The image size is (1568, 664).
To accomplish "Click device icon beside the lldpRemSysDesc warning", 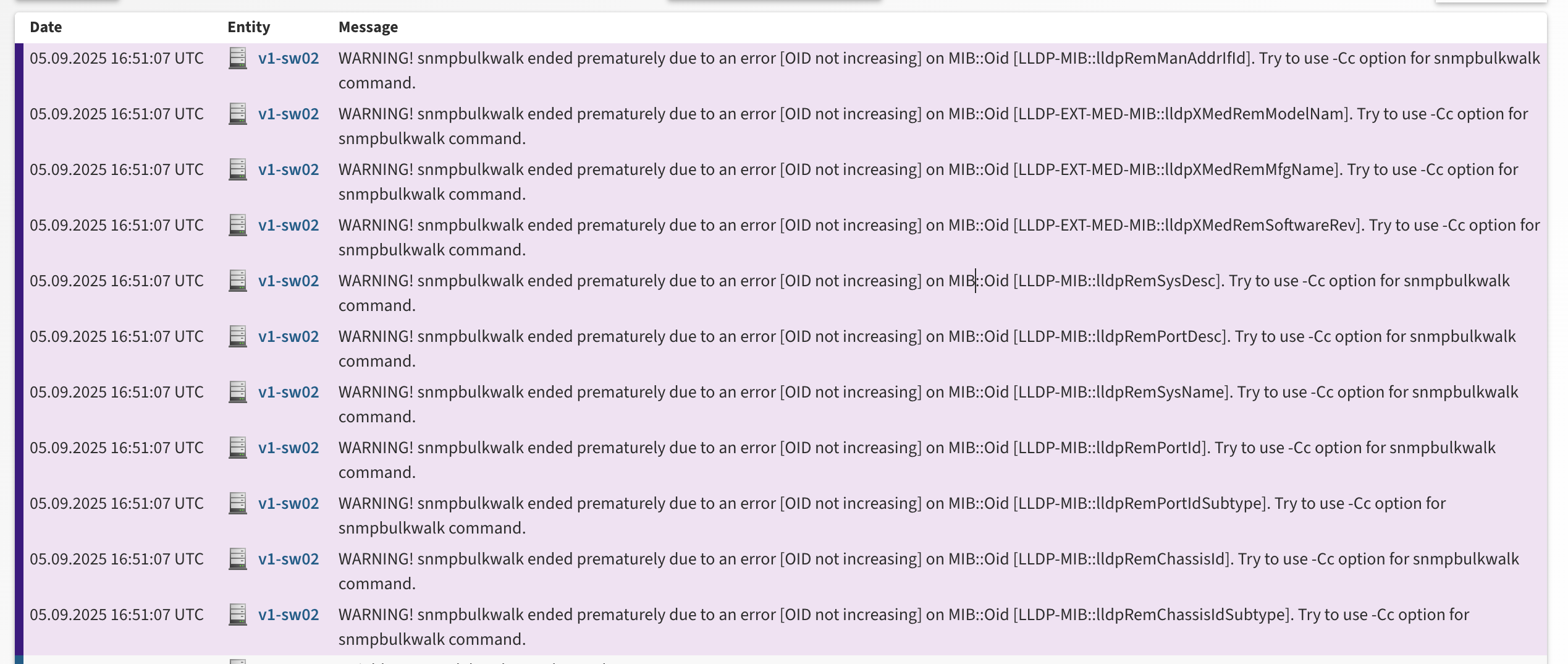I will [x=238, y=281].
